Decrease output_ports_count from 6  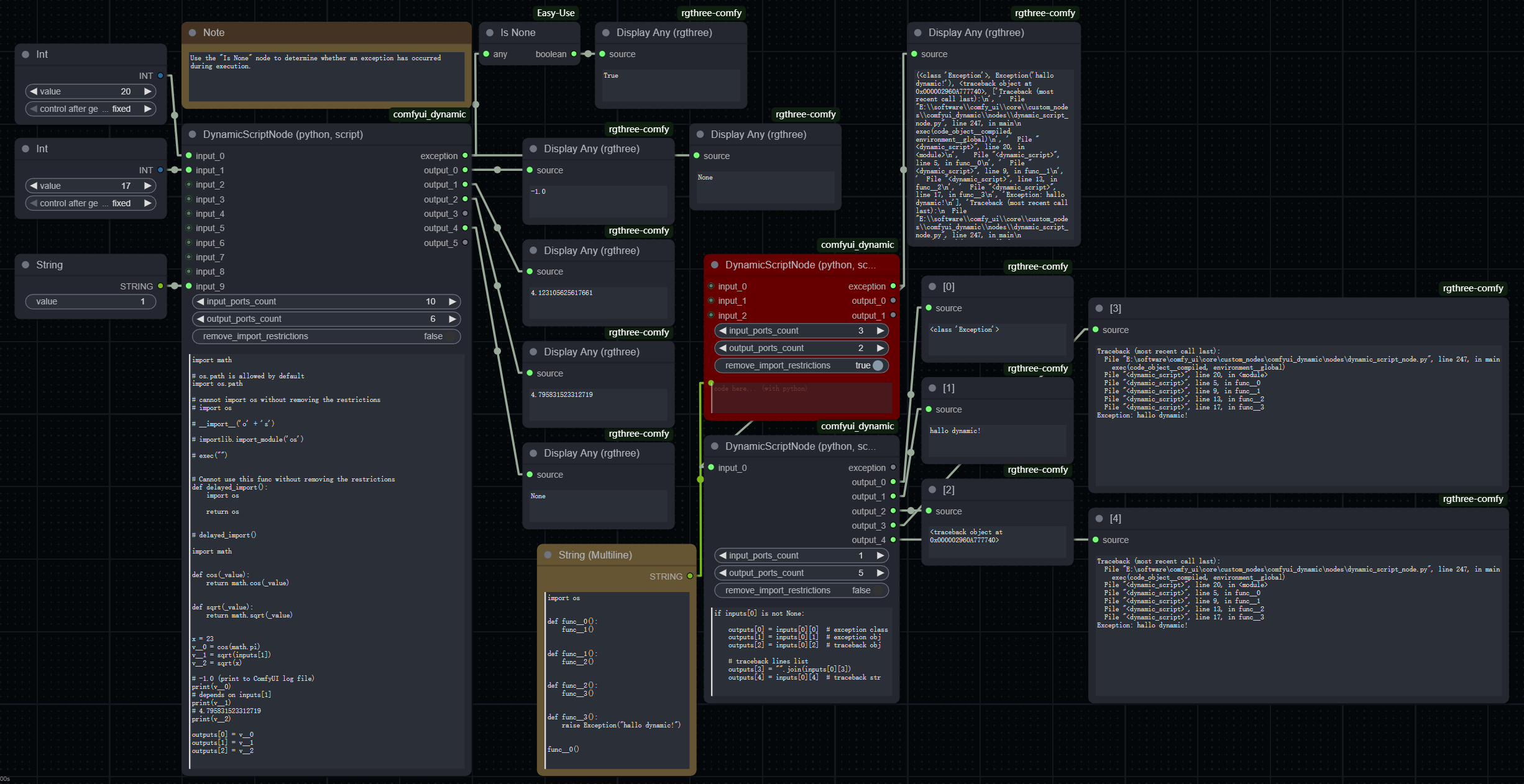[200, 319]
